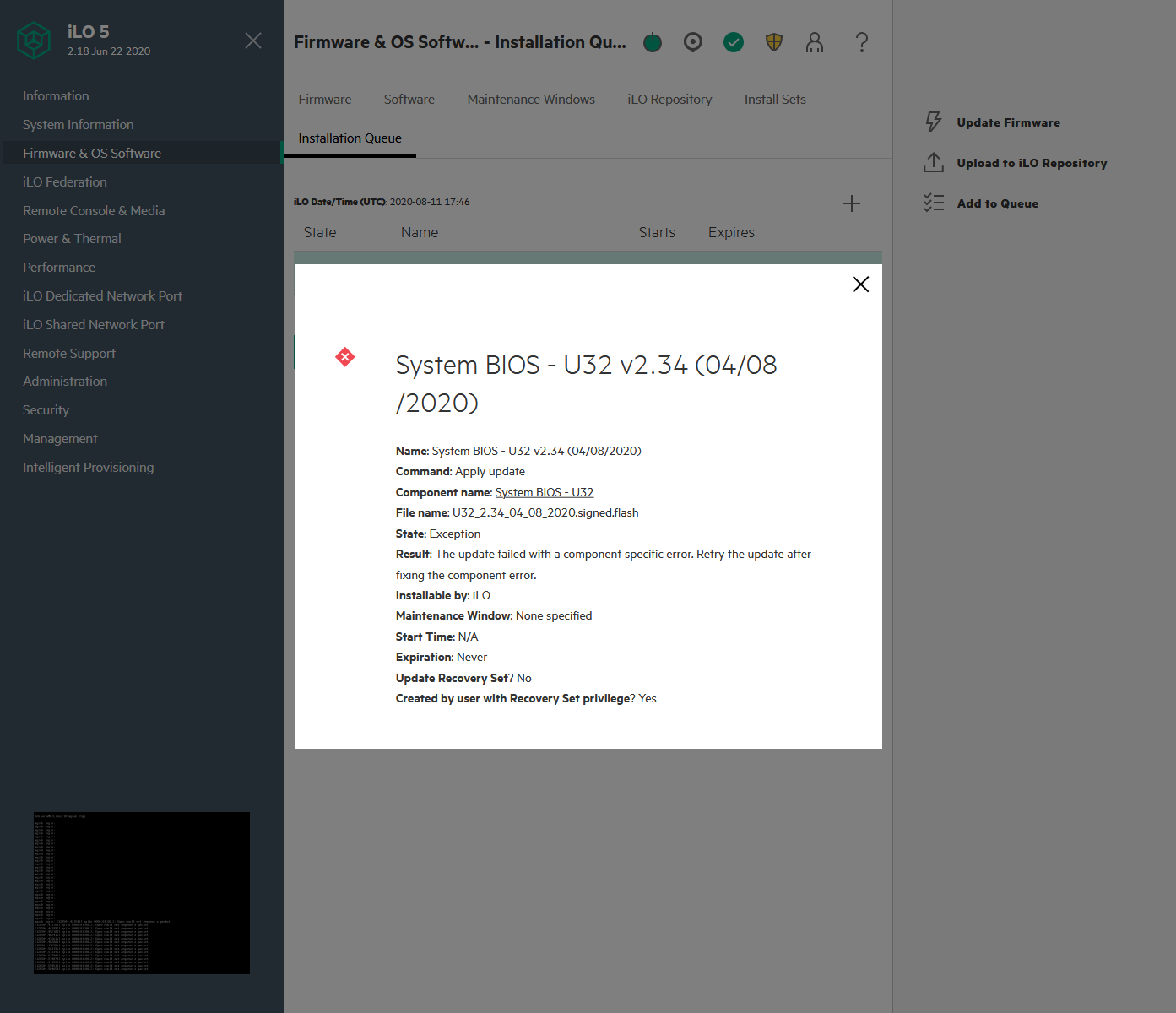Viewport: 1176px width, 1013px height.
Task: Click the 'Update Recovery Set? No' line
Action: click(463, 679)
